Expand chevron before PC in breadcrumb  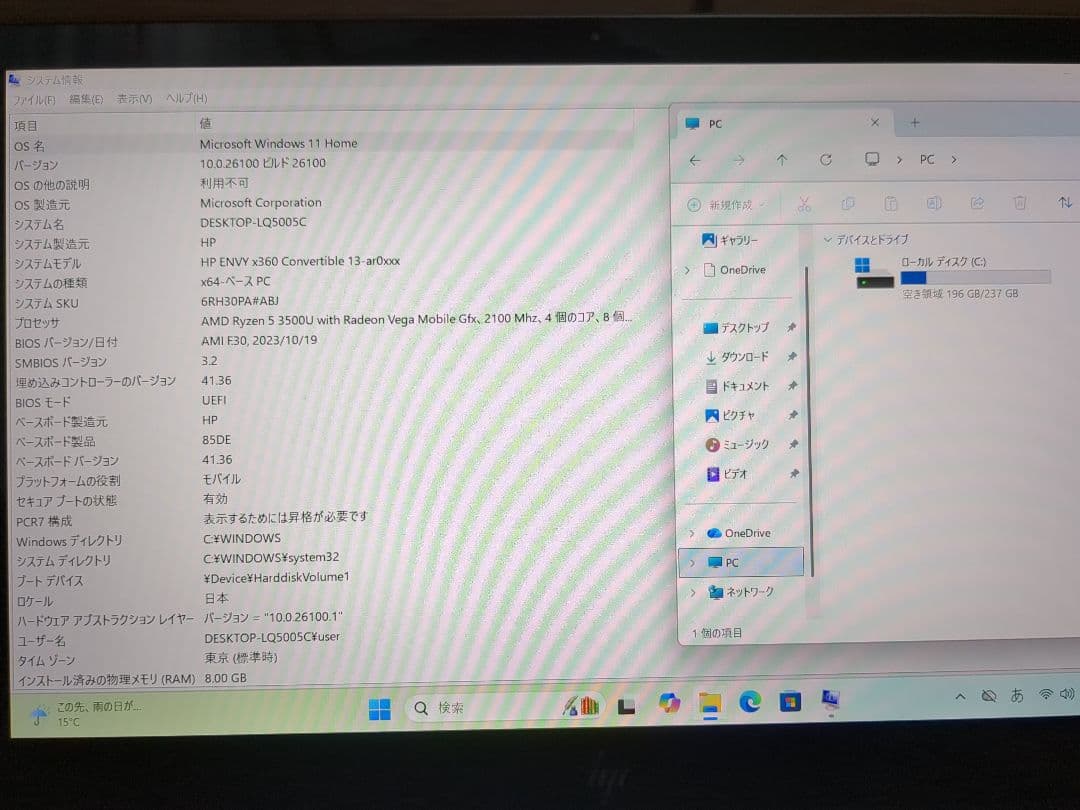[900, 160]
